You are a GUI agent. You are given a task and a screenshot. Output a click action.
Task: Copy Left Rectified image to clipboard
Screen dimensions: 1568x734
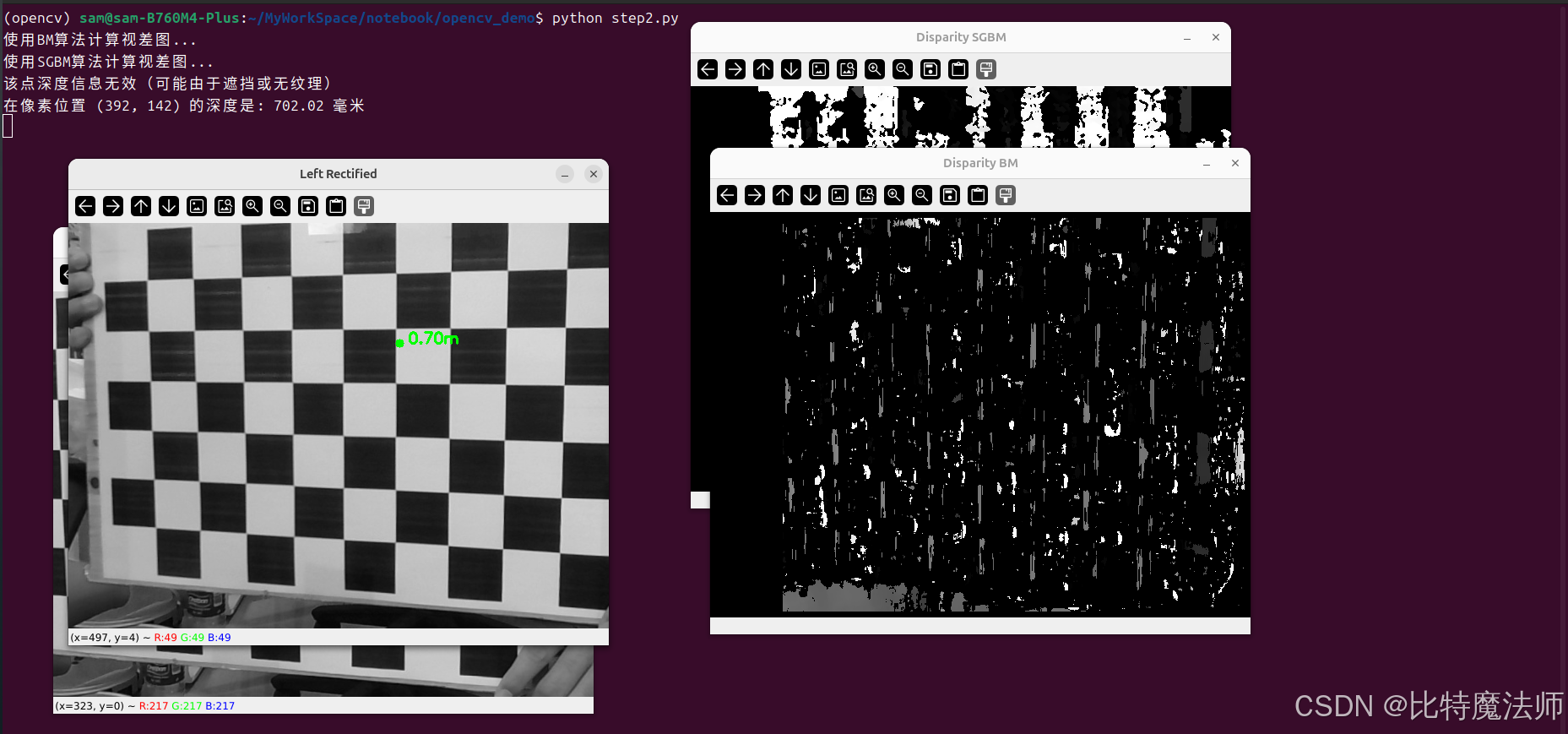336,206
